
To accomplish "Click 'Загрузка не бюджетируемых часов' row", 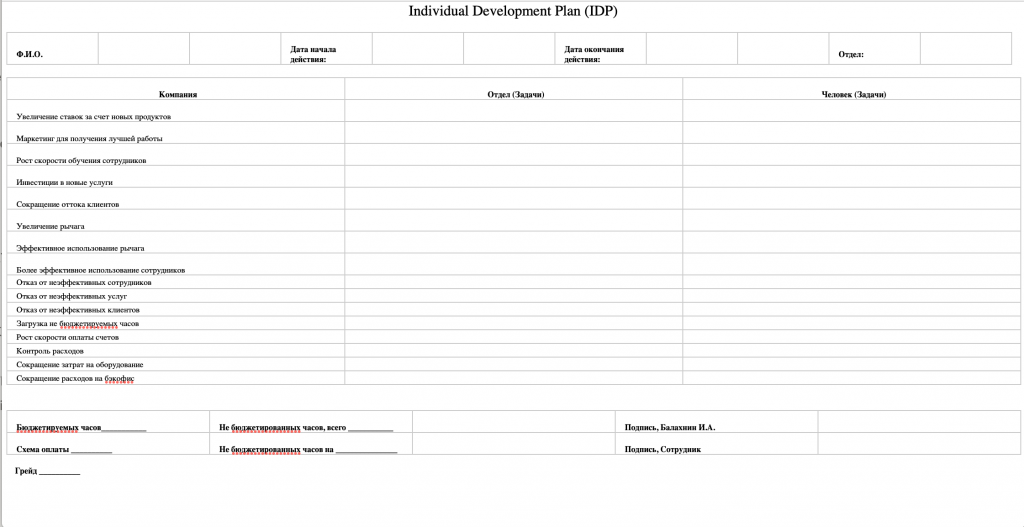I will tap(514, 323).
